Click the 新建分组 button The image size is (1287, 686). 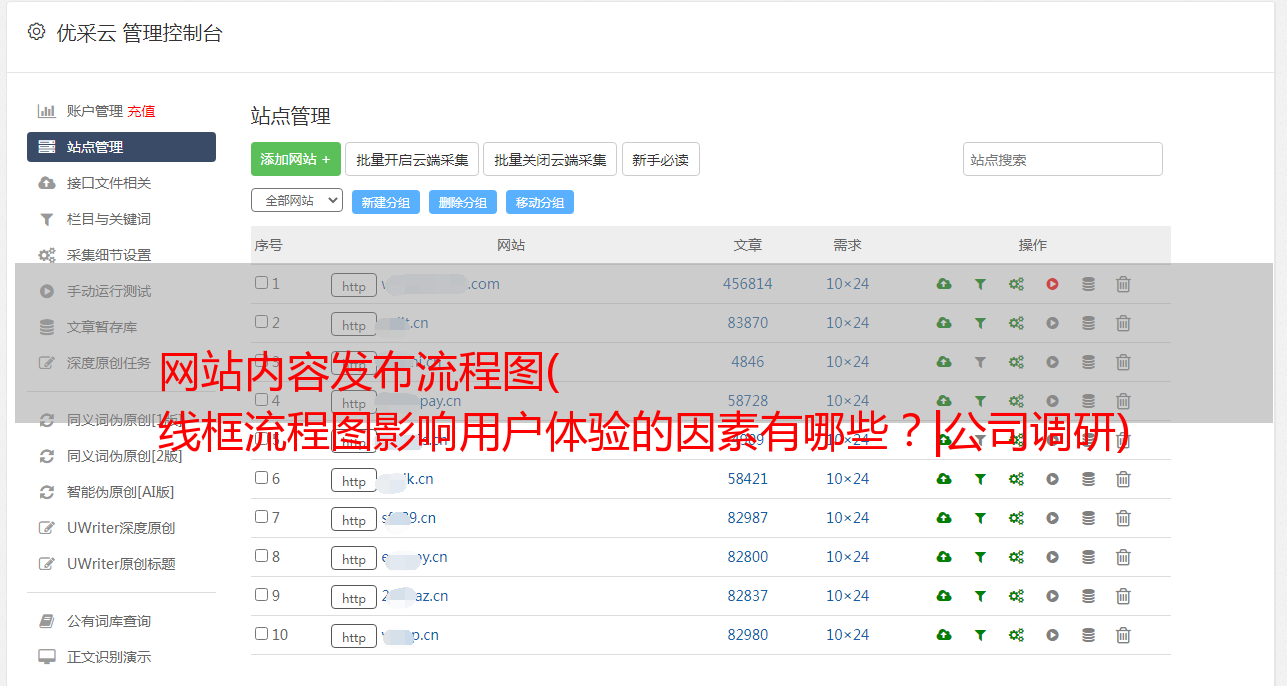click(x=386, y=202)
